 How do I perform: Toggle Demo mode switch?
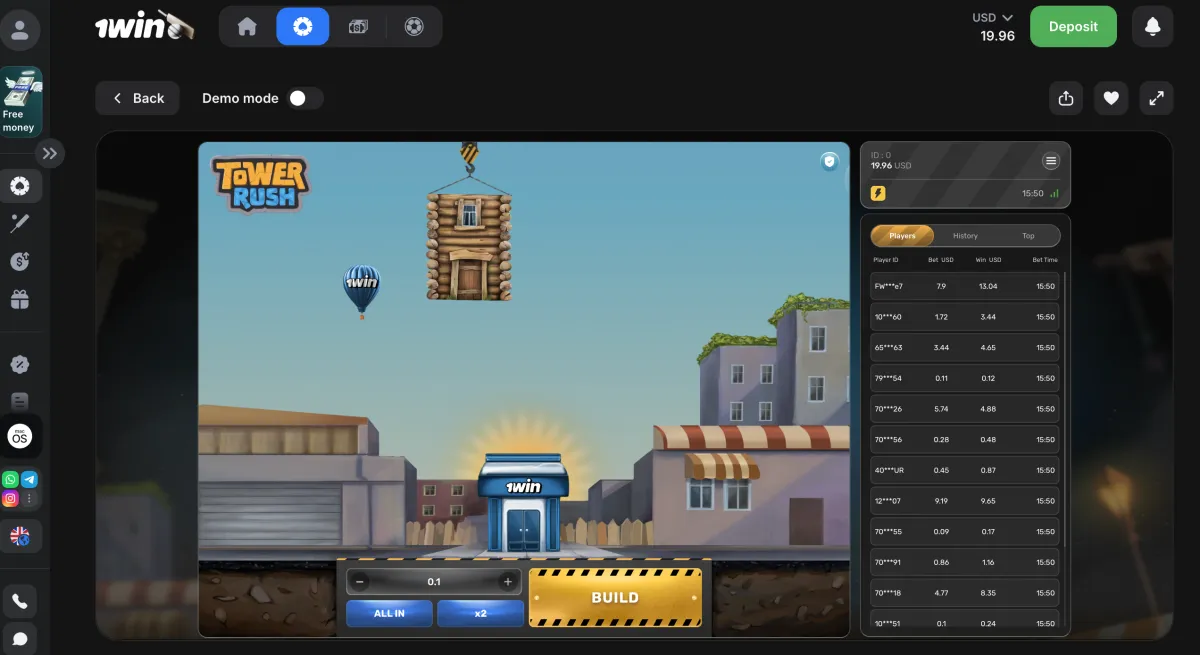[x=305, y=98]
